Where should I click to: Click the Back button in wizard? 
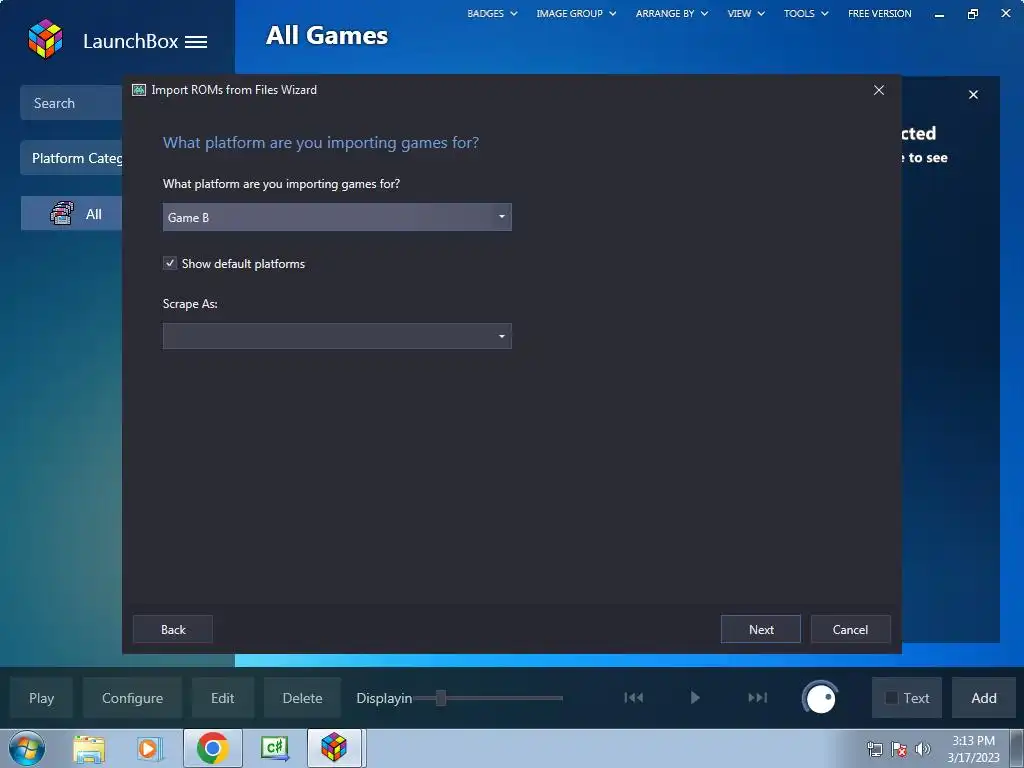173,629
